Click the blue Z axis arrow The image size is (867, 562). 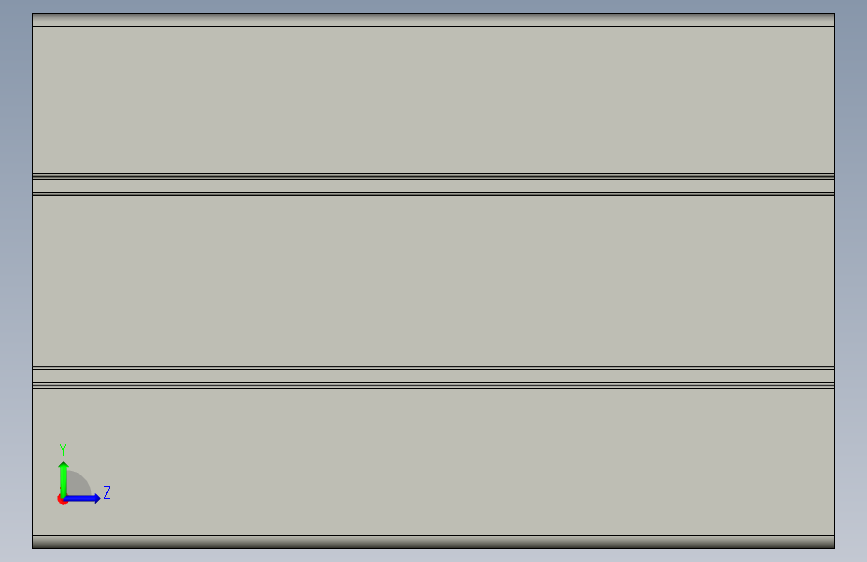(82, 498)
